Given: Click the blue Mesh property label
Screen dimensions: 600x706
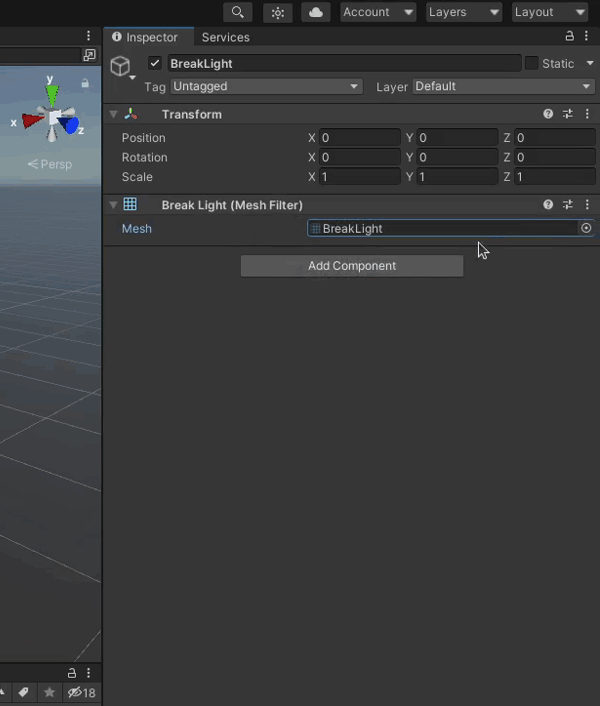Looking at the screenshot, I should click(x=136, y=229).
